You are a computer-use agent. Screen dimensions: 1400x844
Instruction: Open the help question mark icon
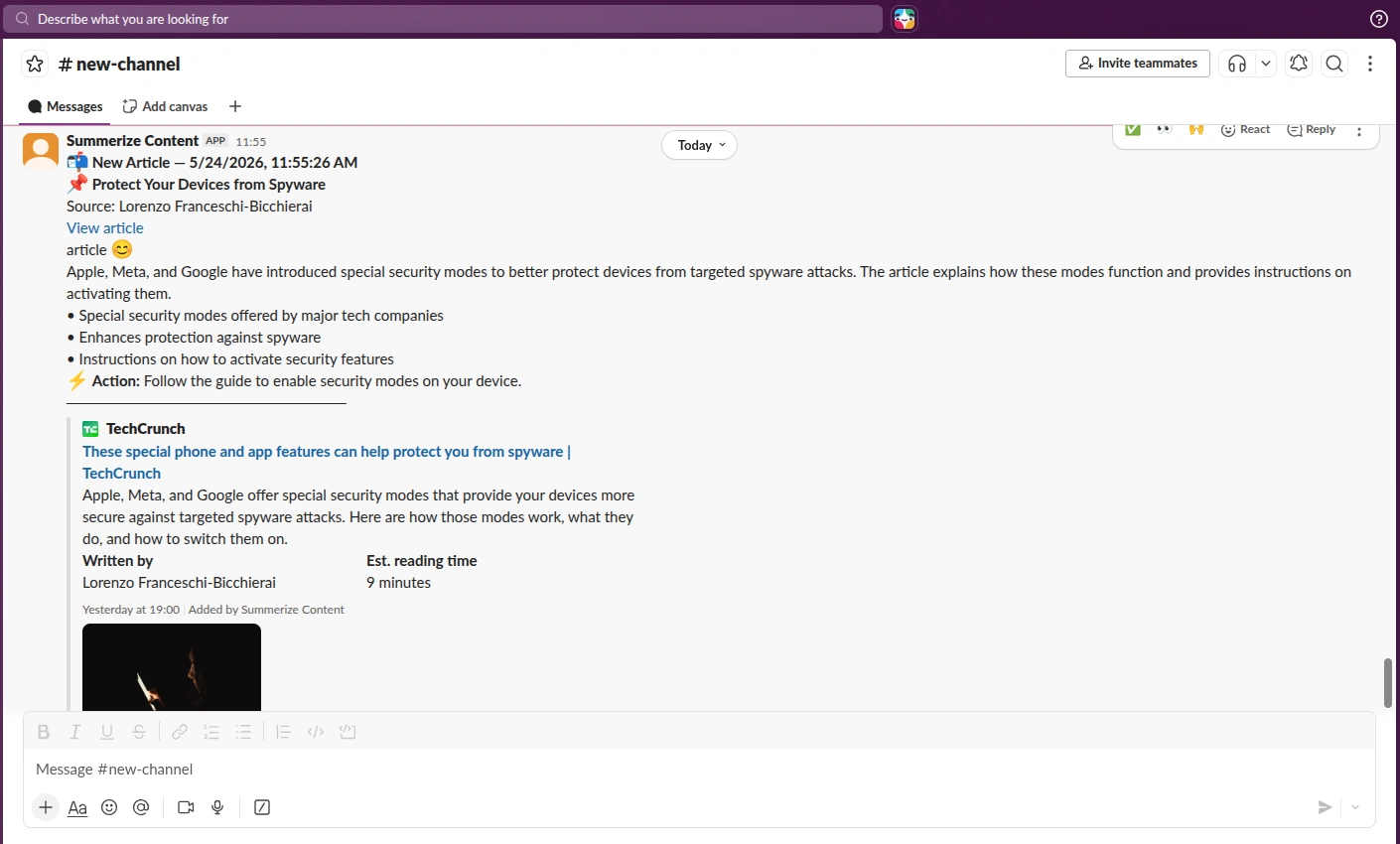(1379, 19)
